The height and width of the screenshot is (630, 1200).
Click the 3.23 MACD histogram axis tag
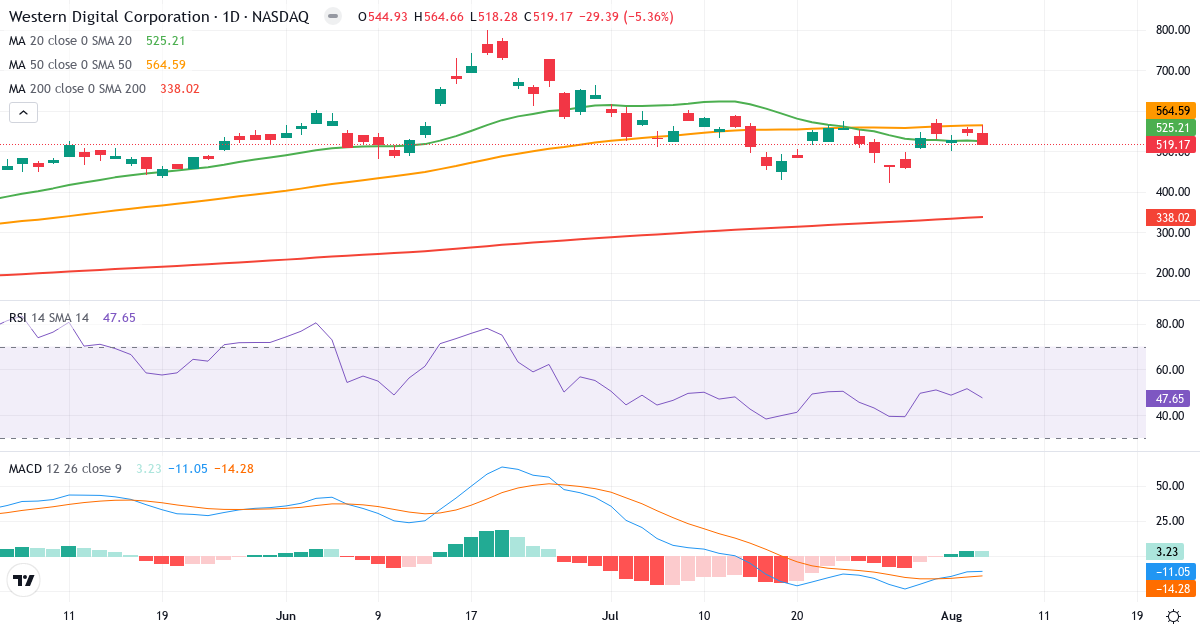1167,551
